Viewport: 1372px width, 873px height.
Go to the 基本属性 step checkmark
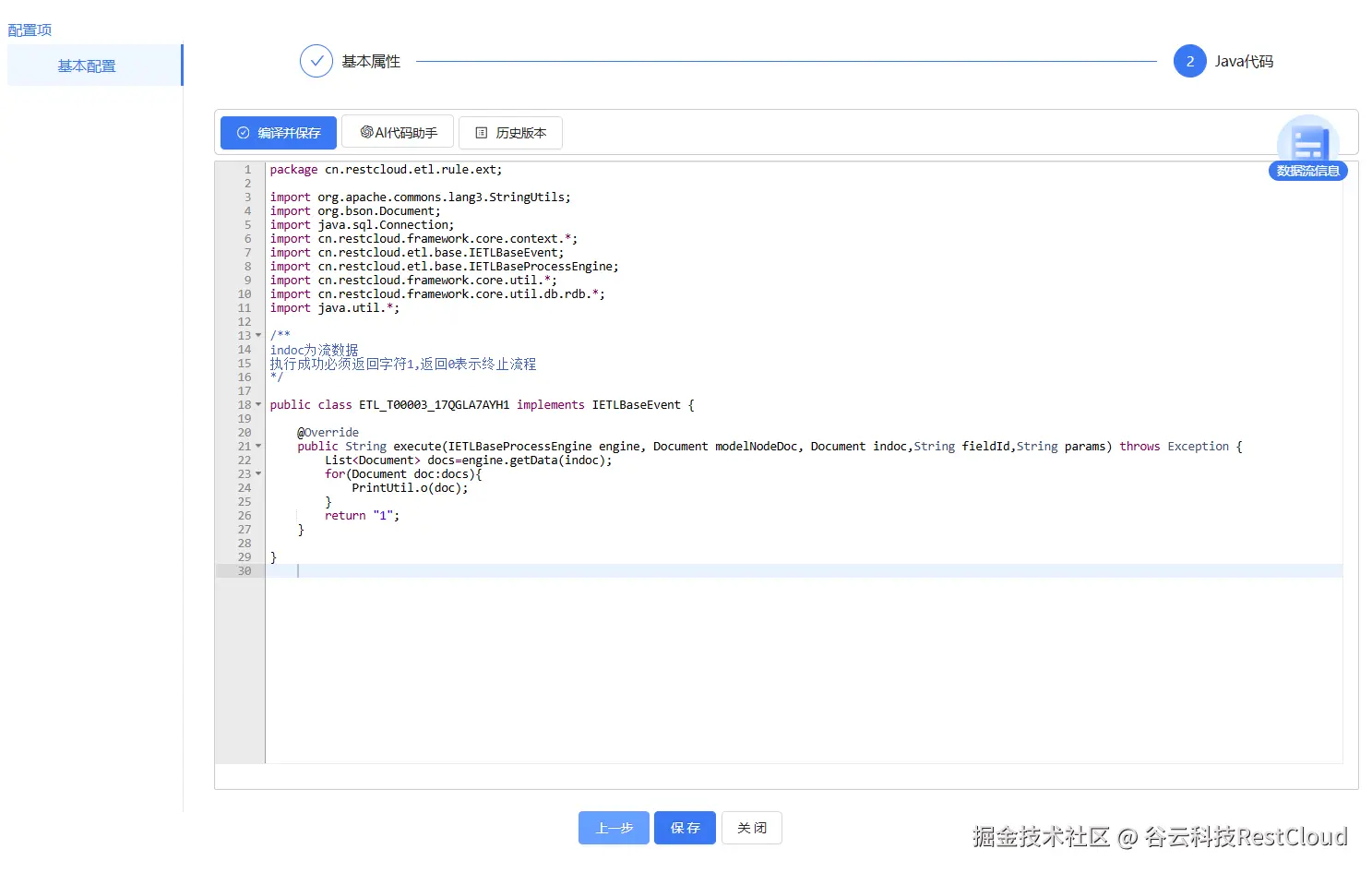(x=316, y=61)
